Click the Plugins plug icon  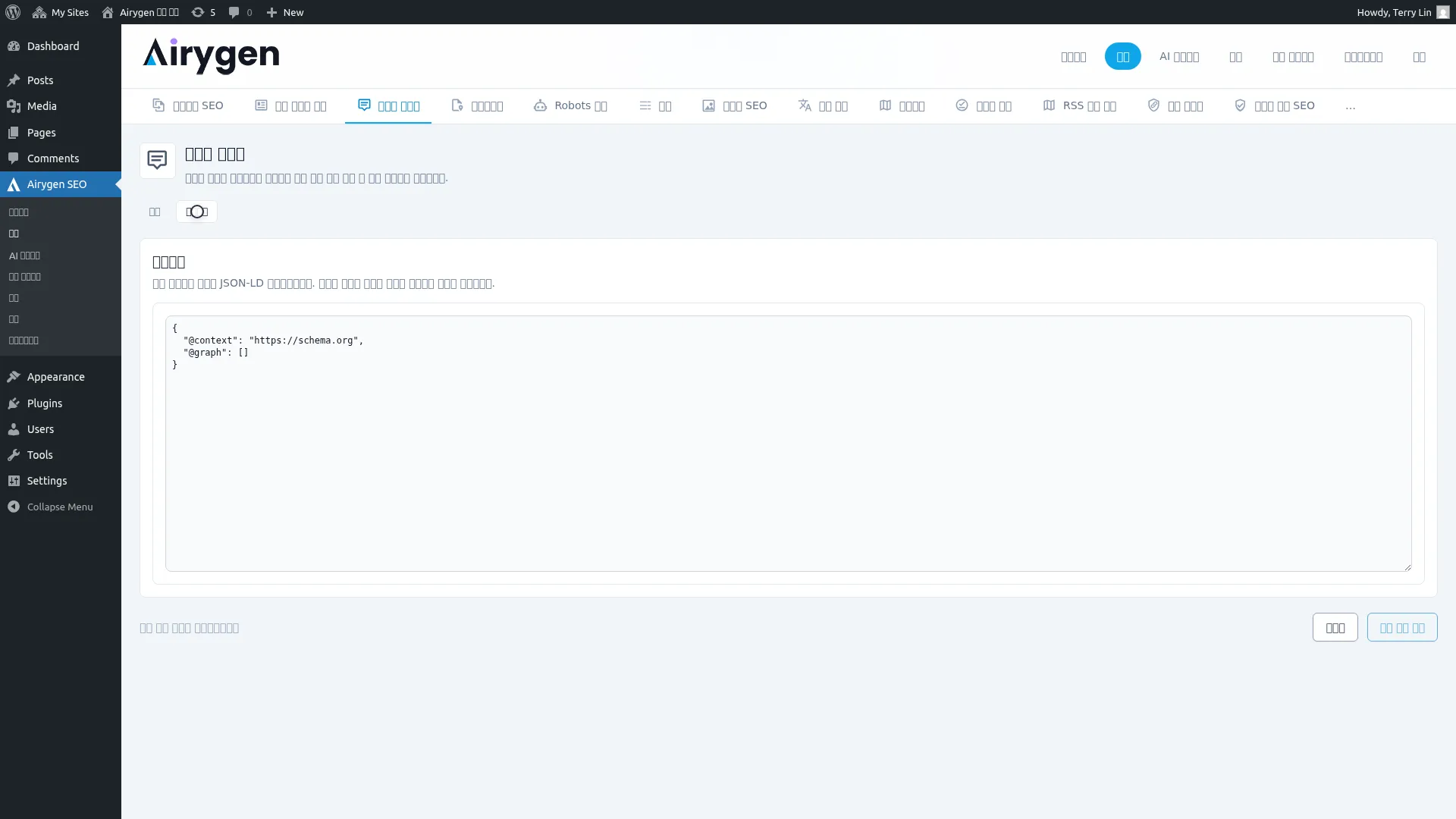14,403
